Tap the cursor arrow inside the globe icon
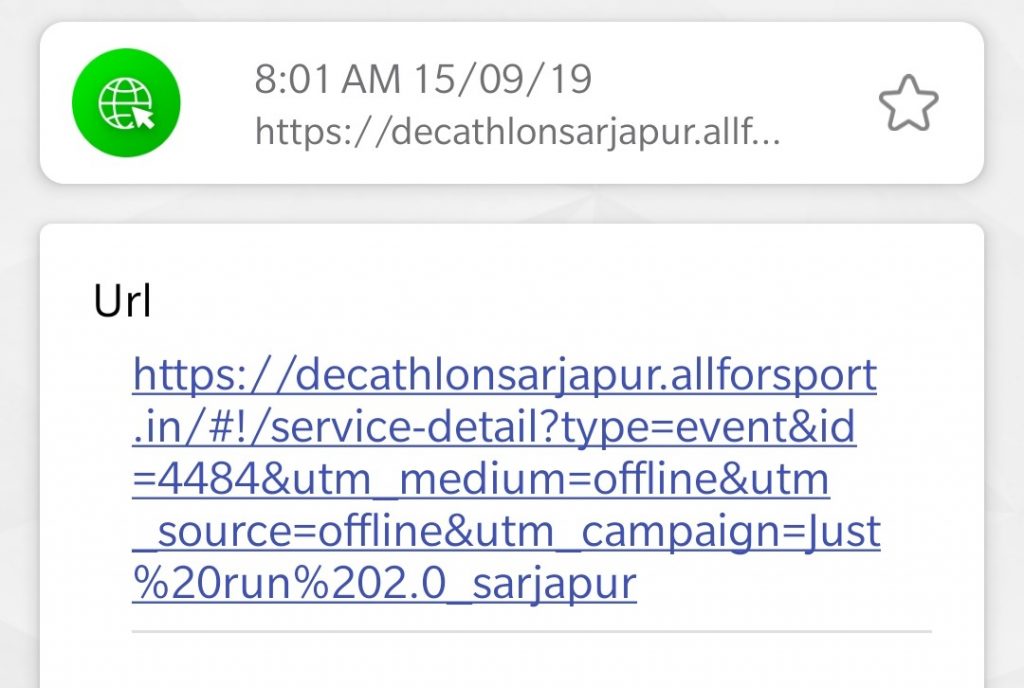This screenshot has width=1024, height=688. (x=143, y=117)
